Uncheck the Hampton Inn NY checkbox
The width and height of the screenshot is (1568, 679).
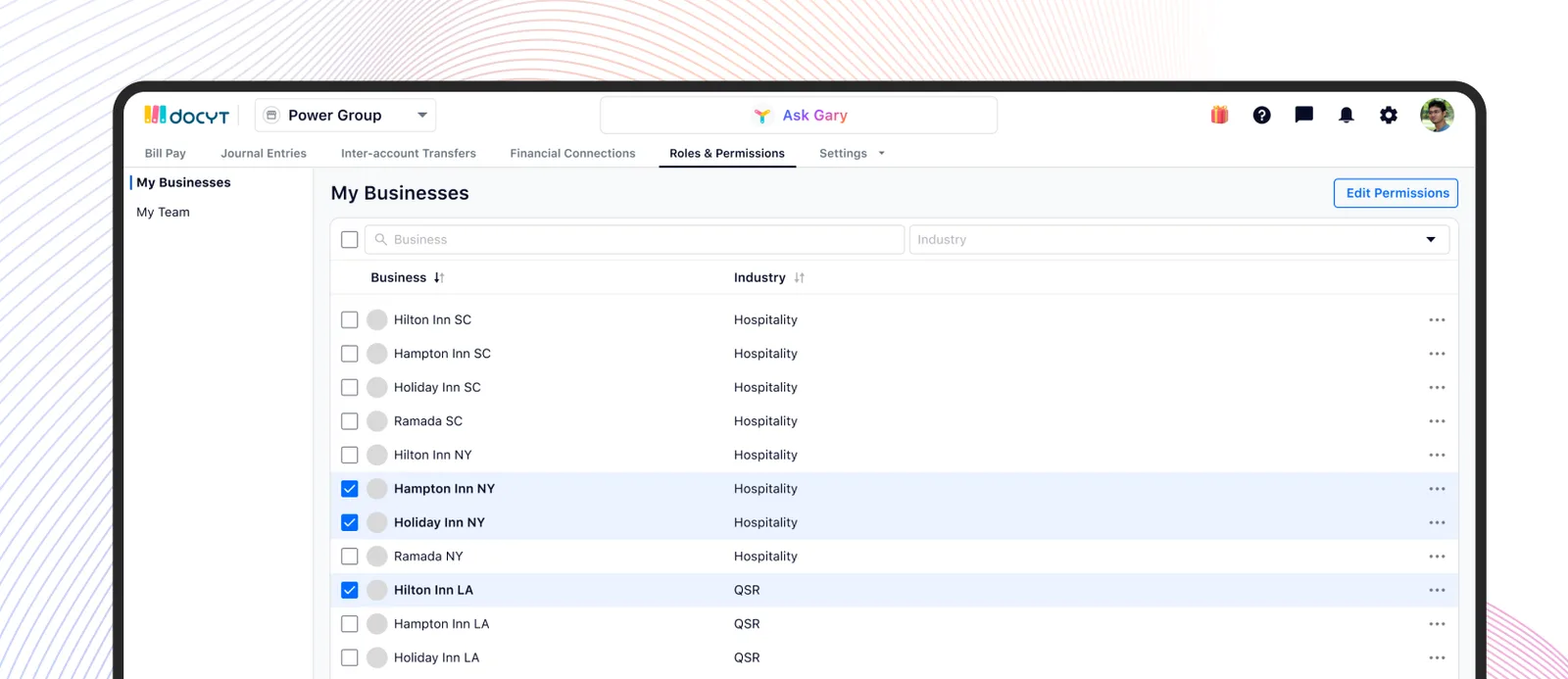(350, 489)
